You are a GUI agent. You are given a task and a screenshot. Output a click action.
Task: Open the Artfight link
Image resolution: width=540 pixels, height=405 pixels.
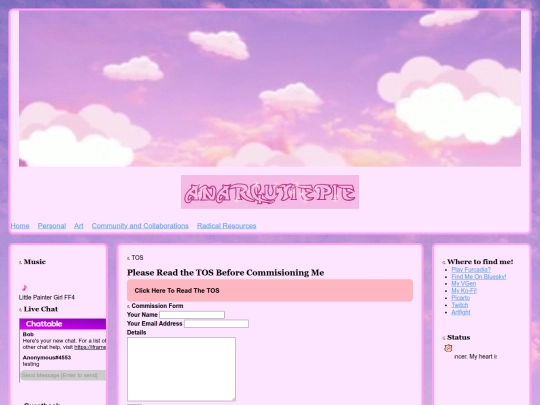(x=461, y=312)
